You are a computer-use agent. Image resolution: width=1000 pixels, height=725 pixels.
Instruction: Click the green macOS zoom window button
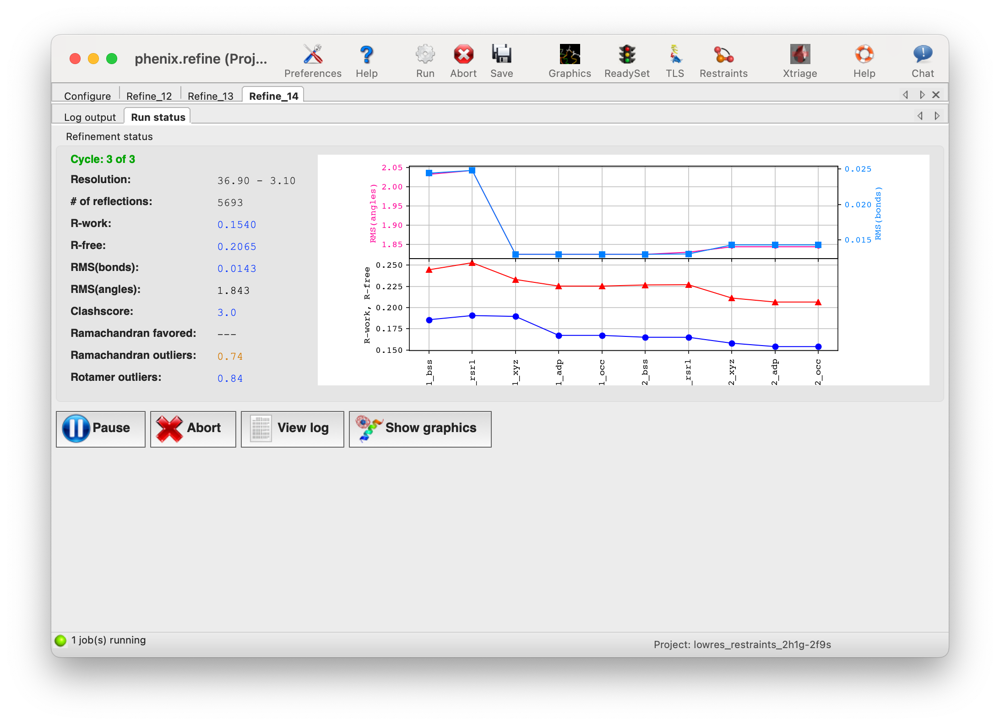(112, 59)
